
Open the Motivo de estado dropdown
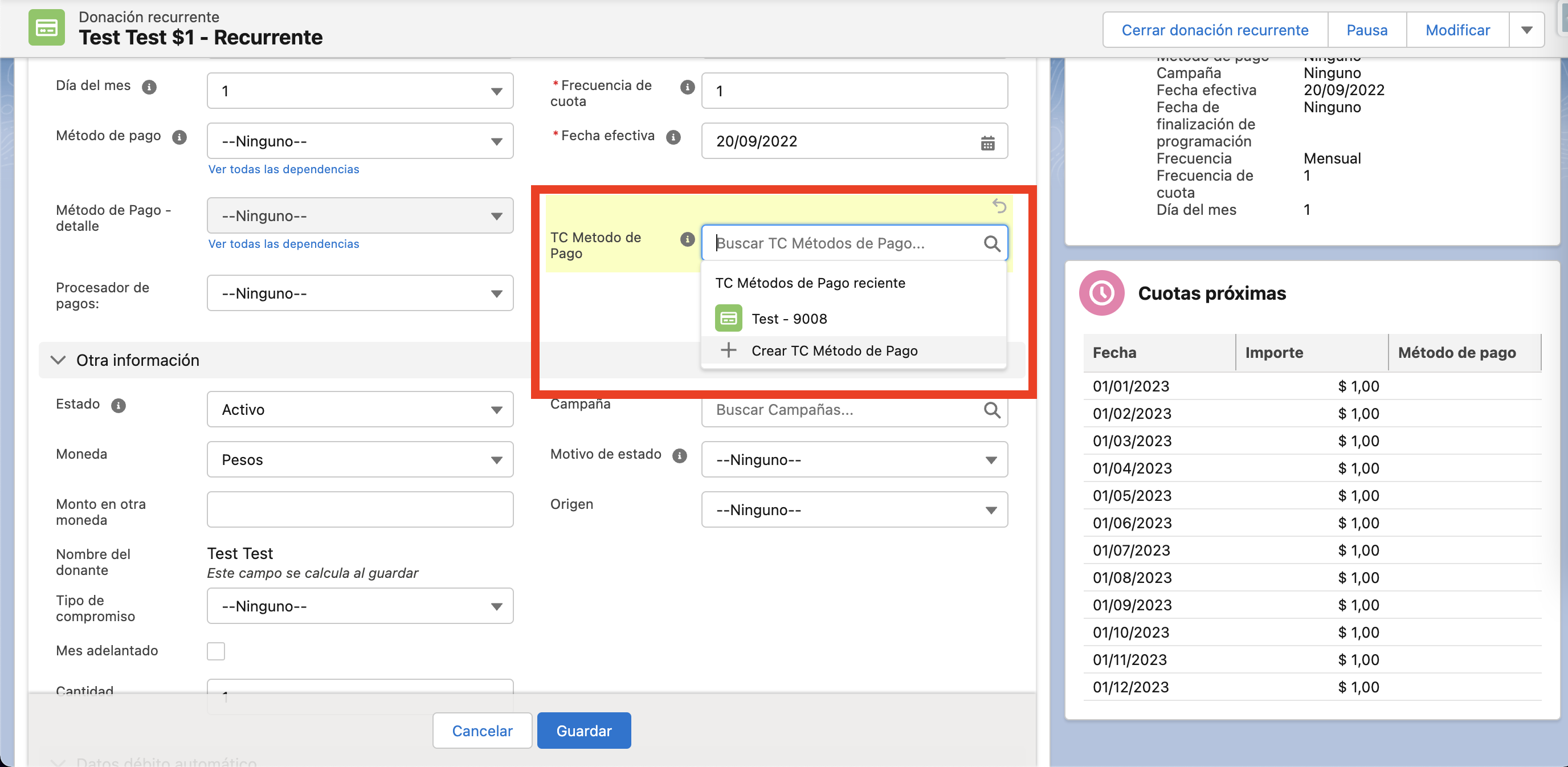(x=854, y=459)
